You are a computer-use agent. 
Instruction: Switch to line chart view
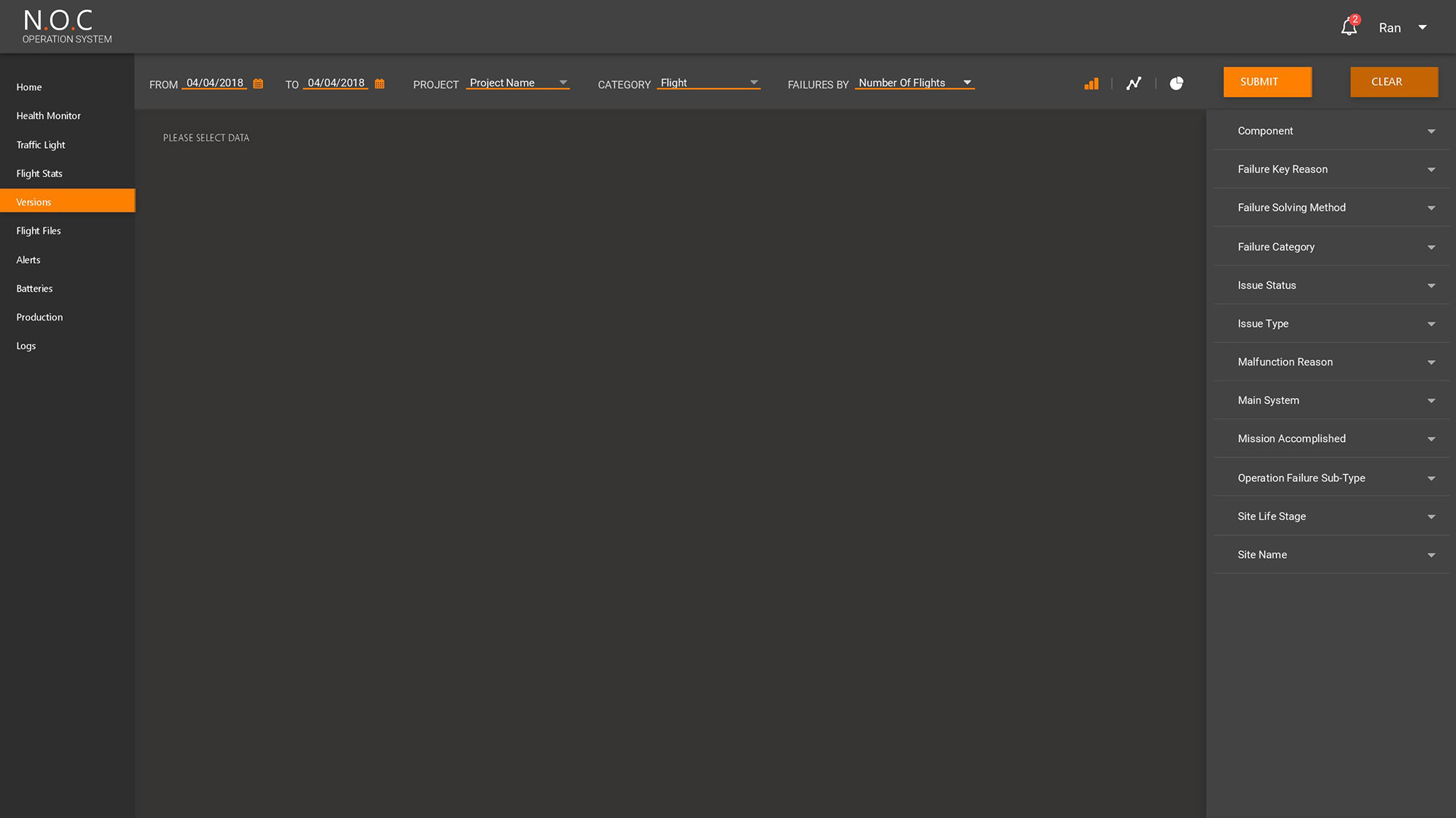1134,83
